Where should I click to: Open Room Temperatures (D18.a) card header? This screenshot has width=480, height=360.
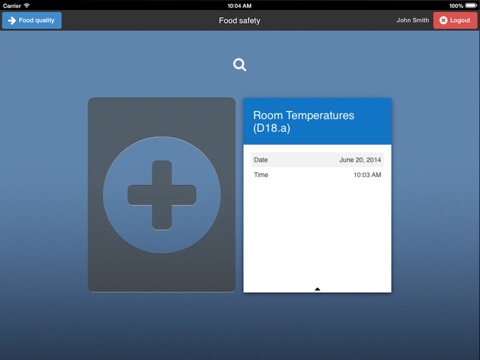point(317,121)
